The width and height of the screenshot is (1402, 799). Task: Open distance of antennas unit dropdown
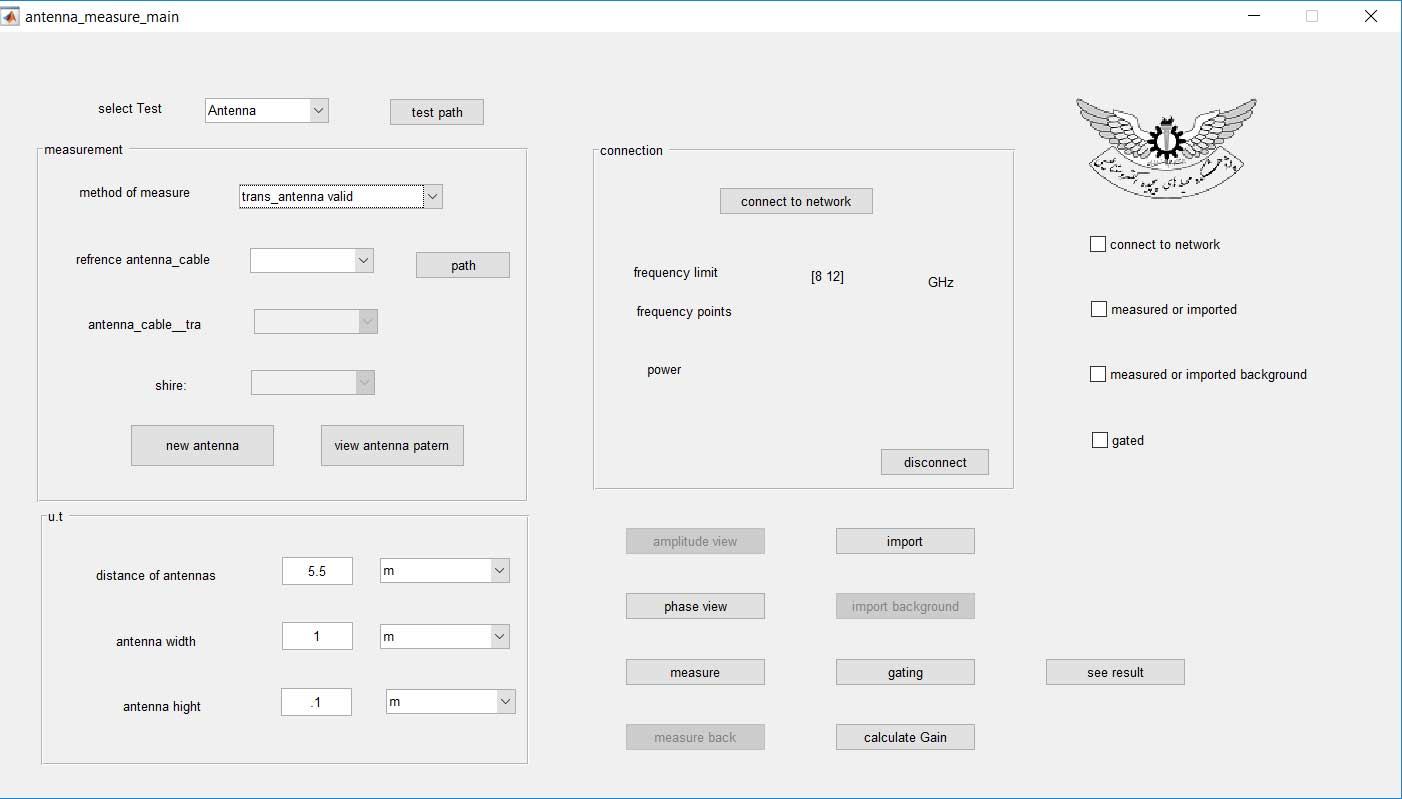(445, 570)
